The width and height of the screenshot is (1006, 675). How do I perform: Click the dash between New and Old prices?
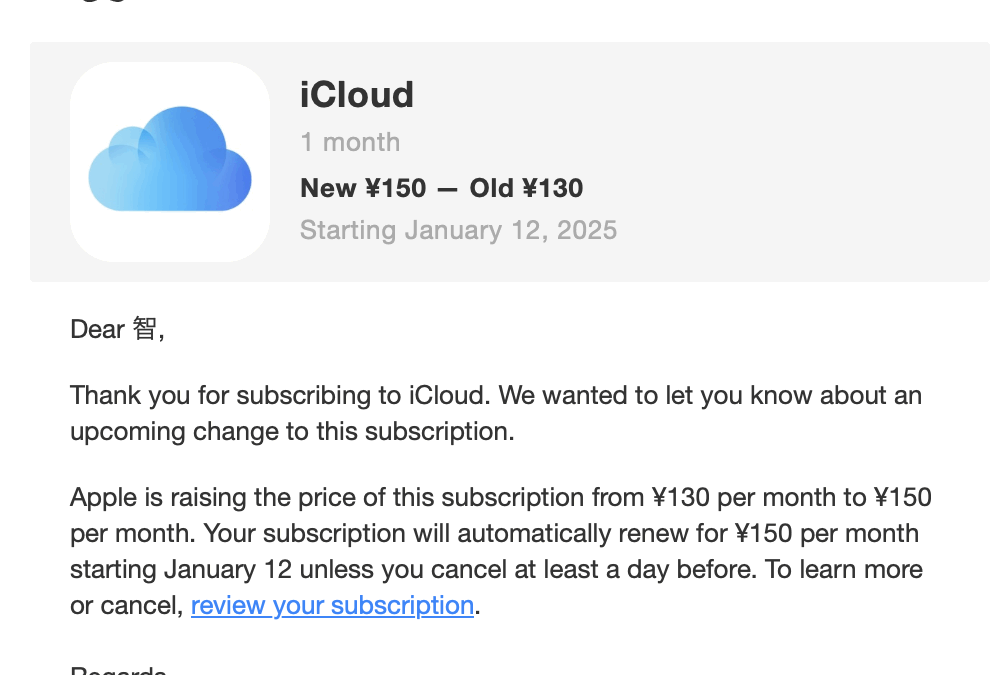coord(448,189)
